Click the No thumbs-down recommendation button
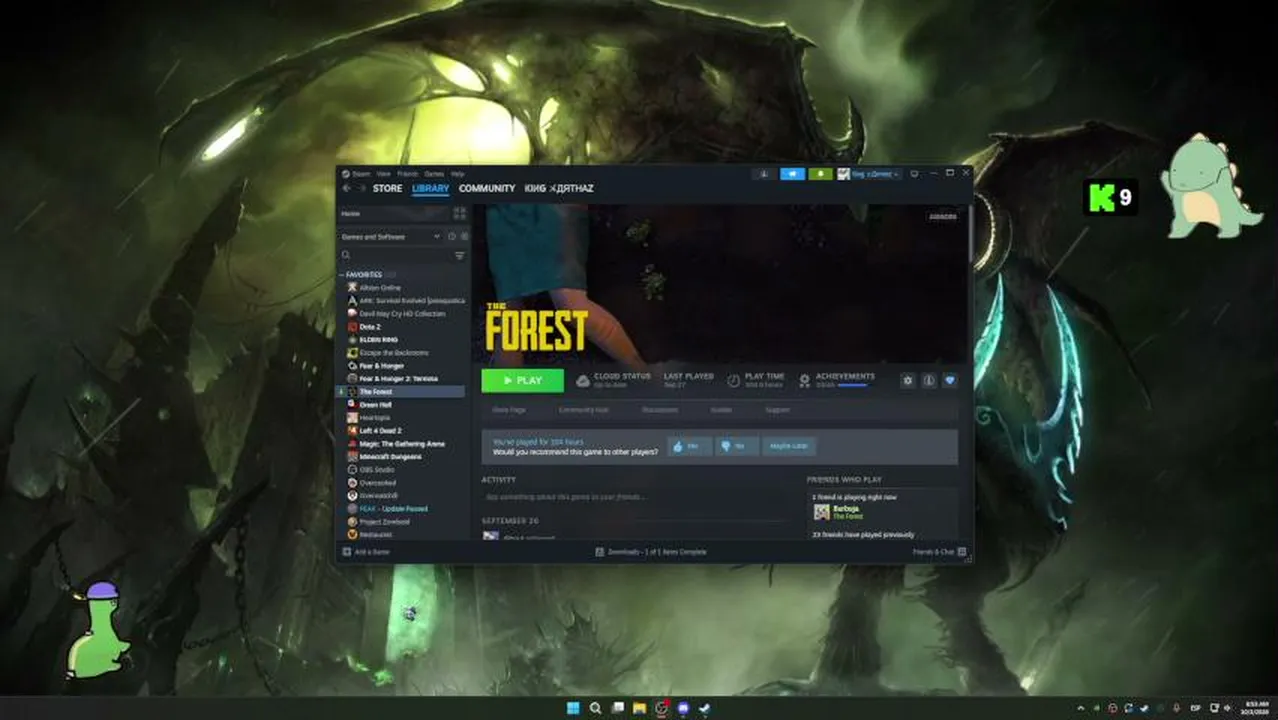The width and height of the screenshot is (1278, 720). pyautogui.click(x=737, y=446)
